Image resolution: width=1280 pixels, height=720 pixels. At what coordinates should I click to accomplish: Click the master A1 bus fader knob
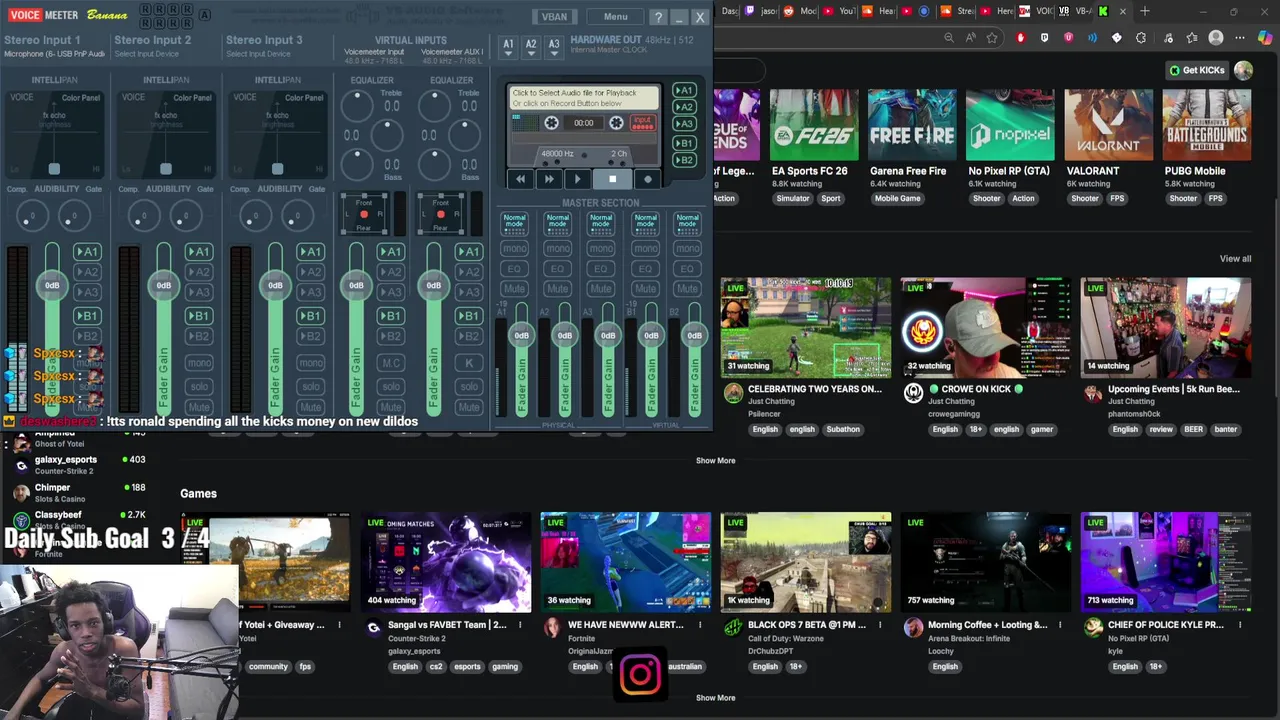click(x=521, y=335)
